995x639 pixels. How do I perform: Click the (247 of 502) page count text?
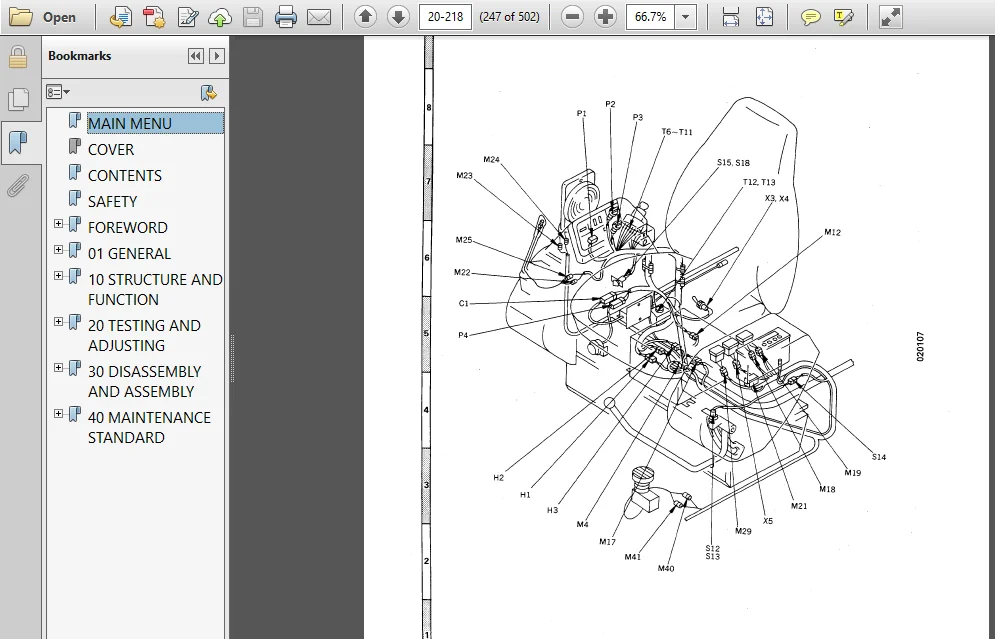(510, 17)
